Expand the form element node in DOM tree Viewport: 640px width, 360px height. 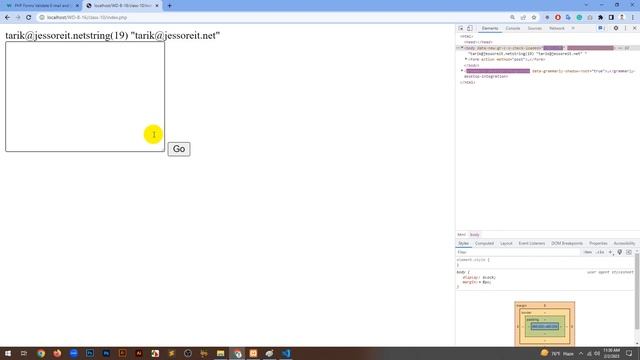coord(466,59)
